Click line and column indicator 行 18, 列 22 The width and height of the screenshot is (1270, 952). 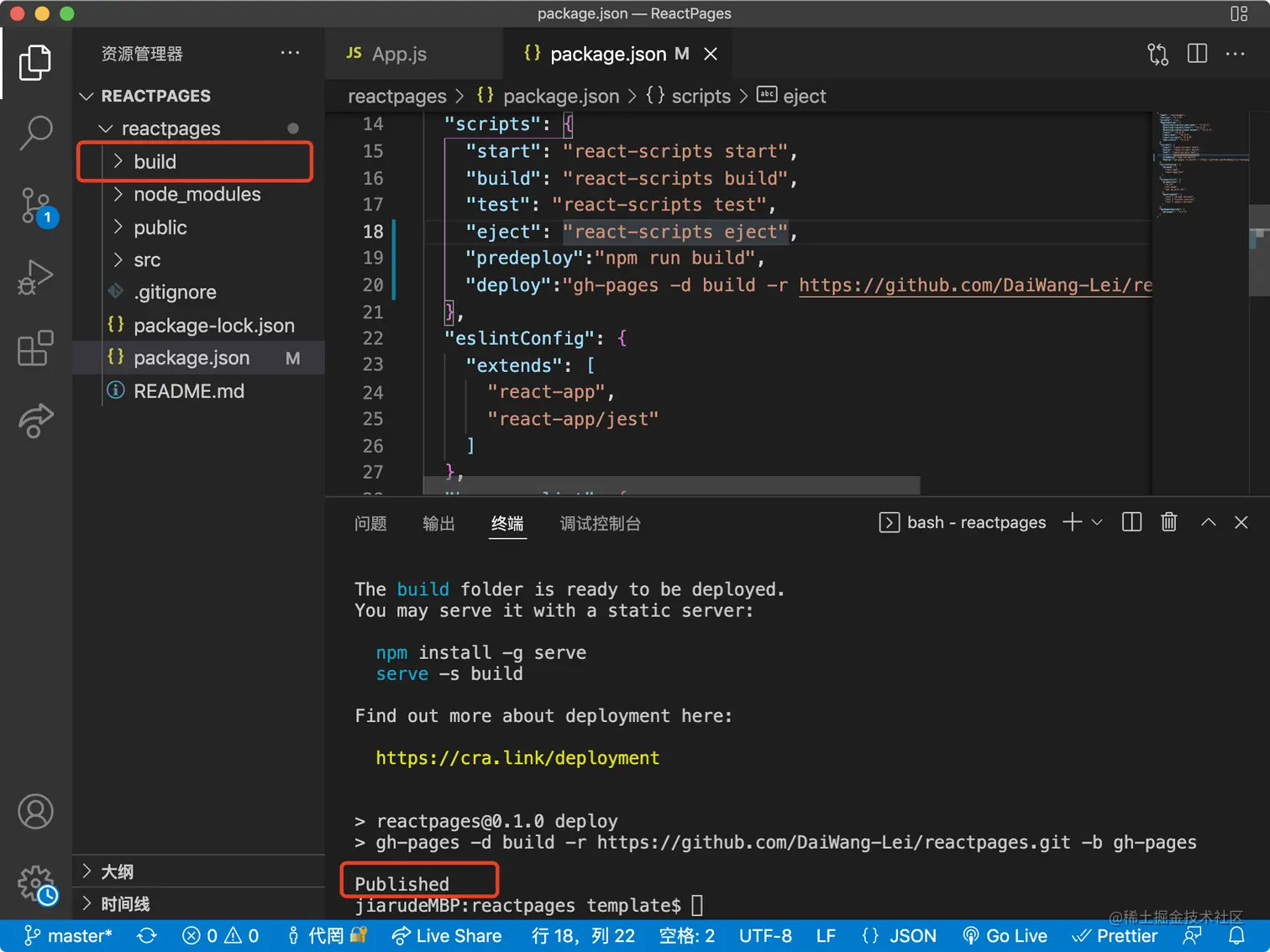click(583, 935)
